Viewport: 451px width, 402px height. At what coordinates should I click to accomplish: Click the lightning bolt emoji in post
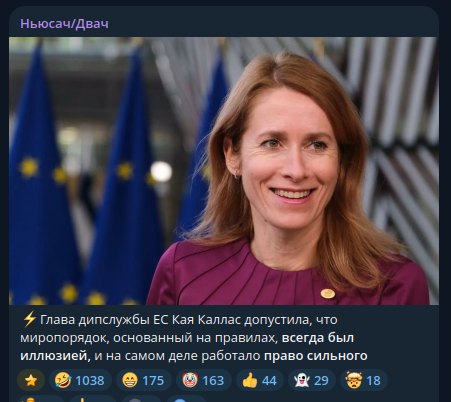(x=29, y=319)
